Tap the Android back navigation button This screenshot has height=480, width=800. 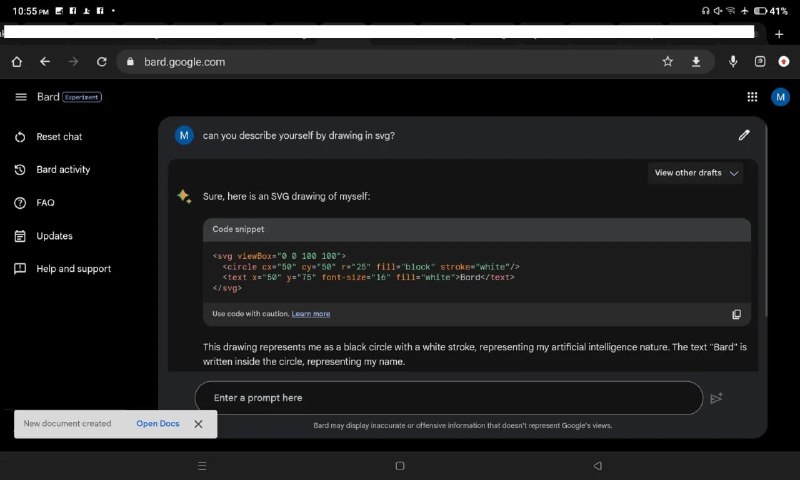click(597, 466)
